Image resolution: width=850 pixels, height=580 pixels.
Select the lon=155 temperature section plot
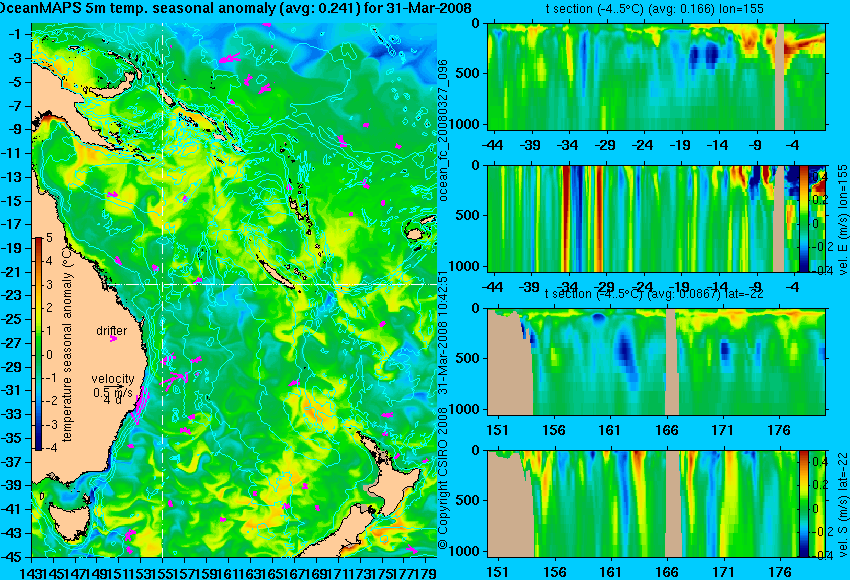pos(656,76)
